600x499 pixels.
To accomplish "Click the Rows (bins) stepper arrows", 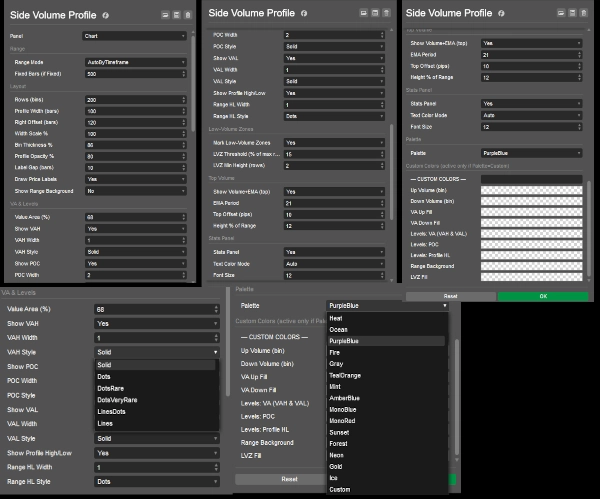I will [x=185, y=100].
